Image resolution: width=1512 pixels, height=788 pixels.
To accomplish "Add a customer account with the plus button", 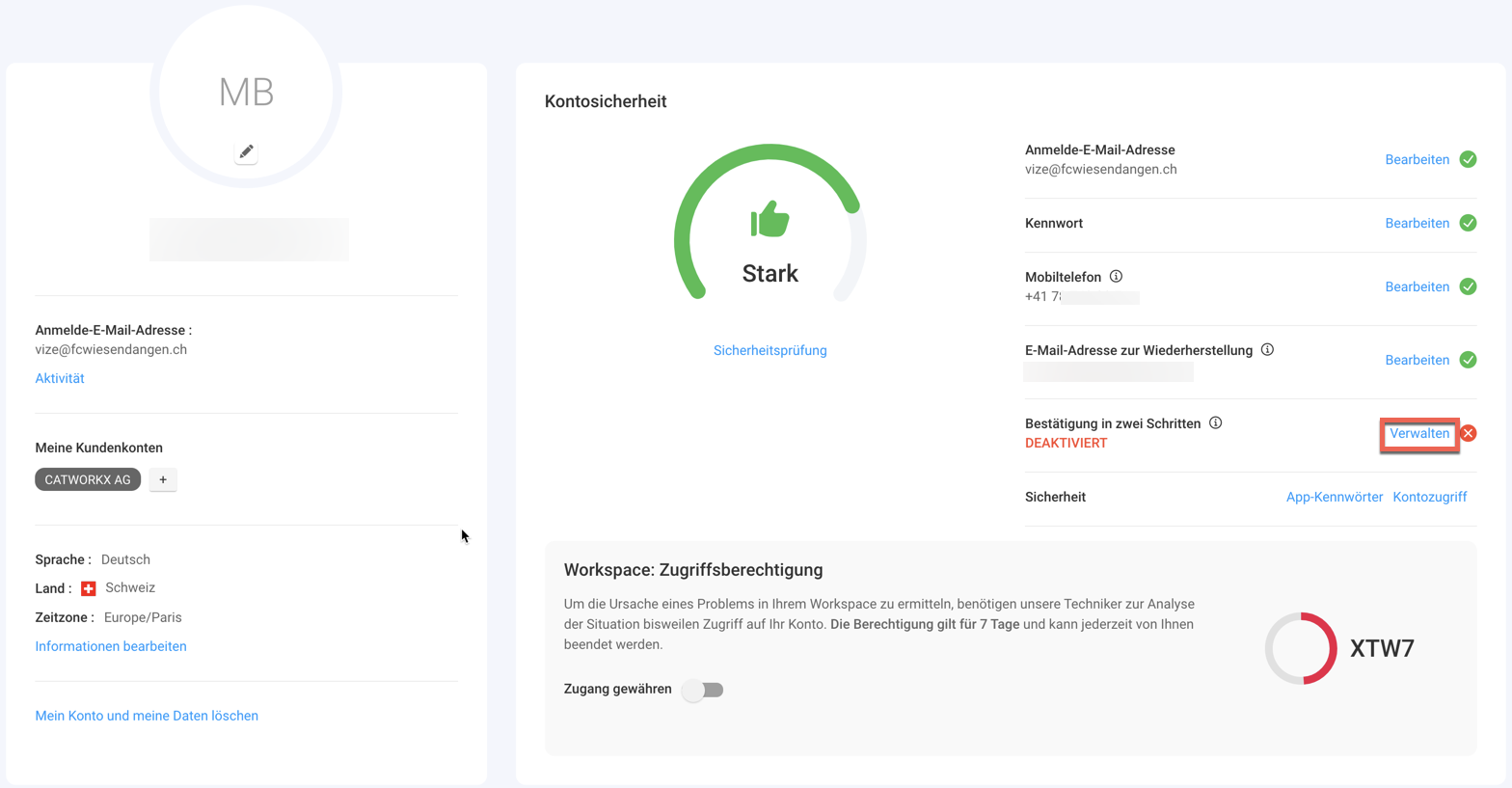I will [x=163, y=480].
